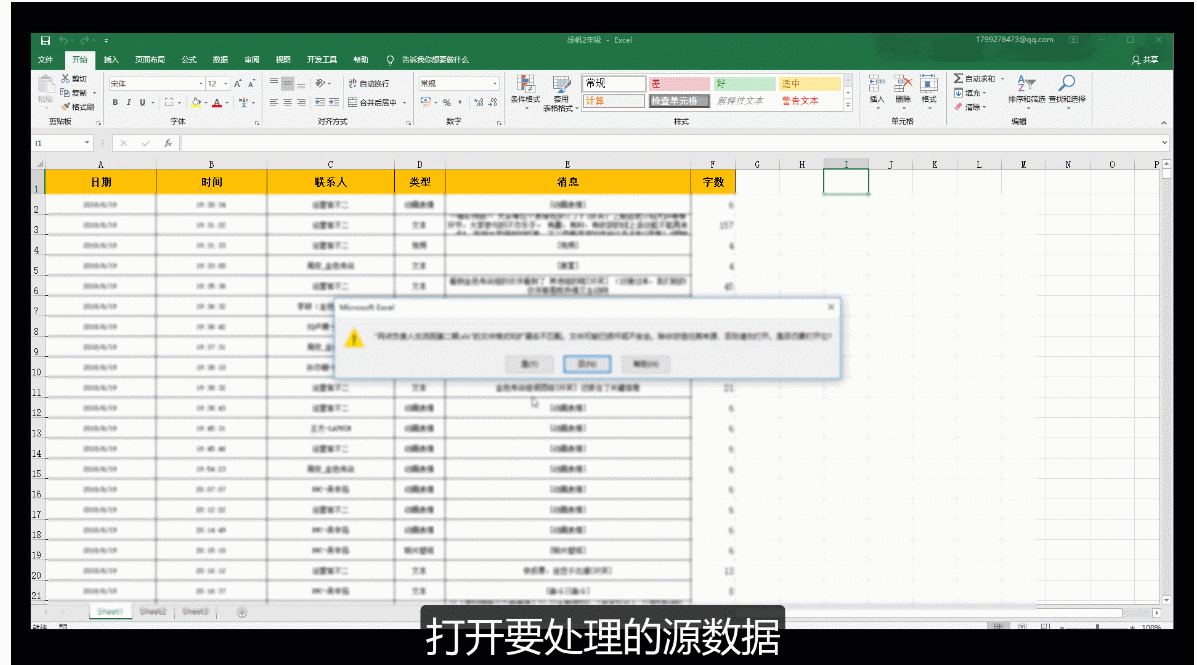The image size is (1197, 665).
Task: Open the font size dropdown showing 12
Action: (226, 84)
